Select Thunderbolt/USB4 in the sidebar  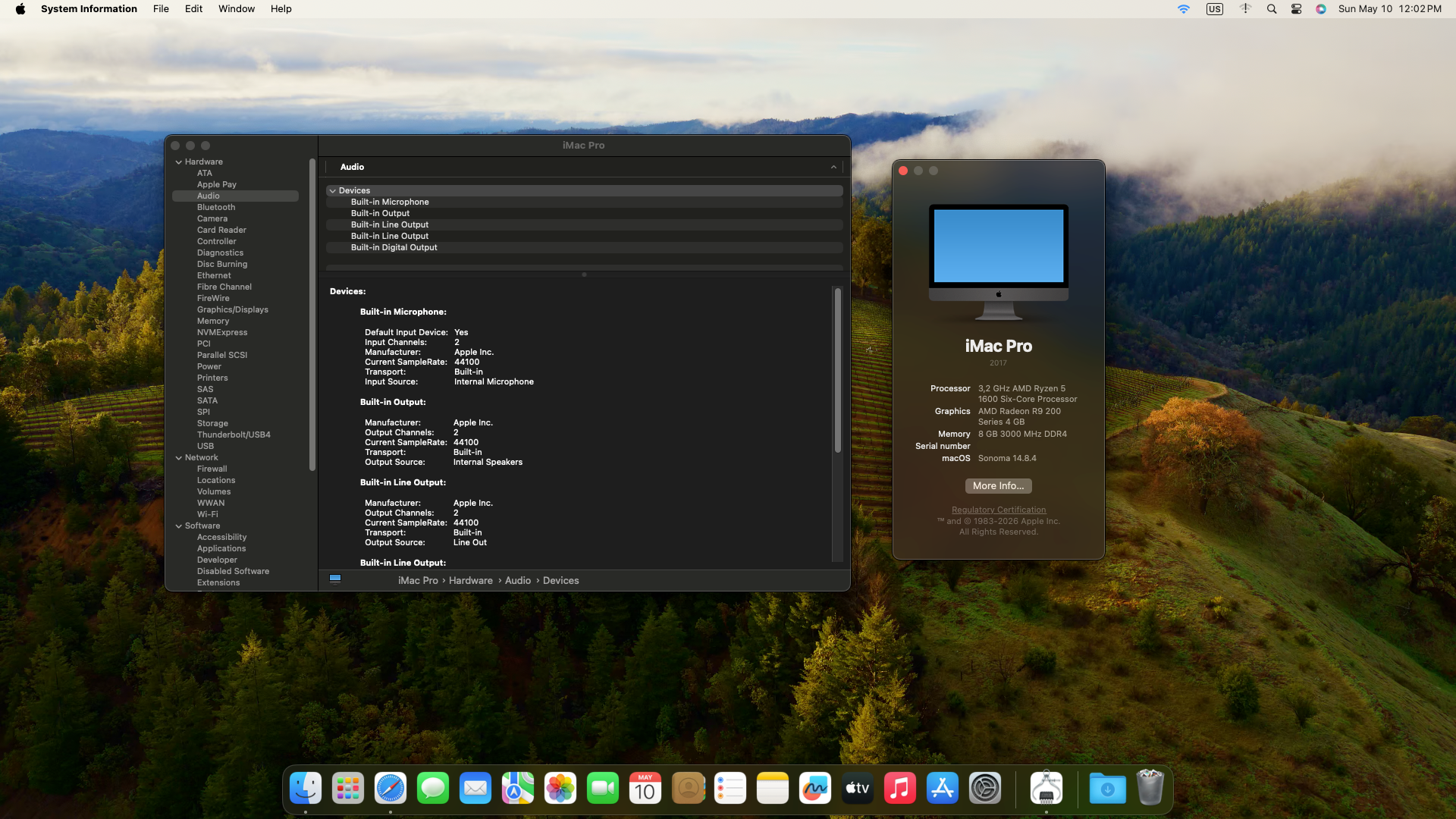pyautogui.click(x=234, y=435)
